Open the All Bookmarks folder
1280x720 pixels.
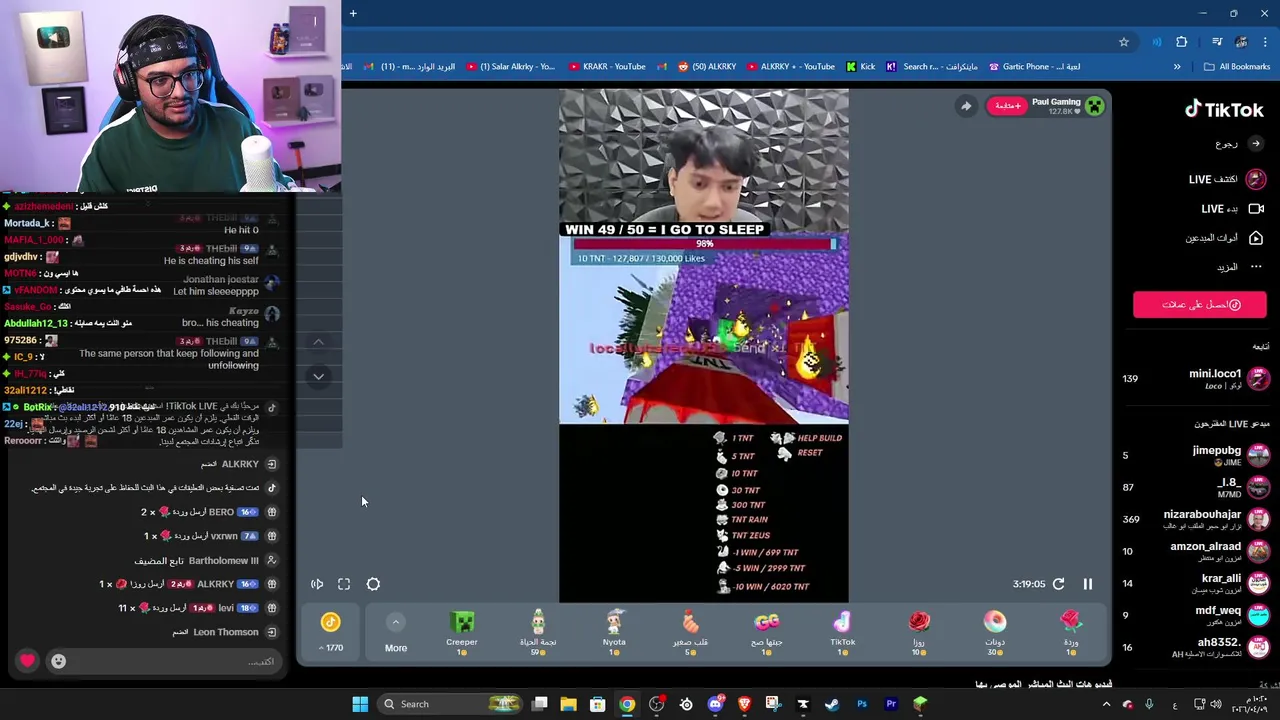point(1237,67)
